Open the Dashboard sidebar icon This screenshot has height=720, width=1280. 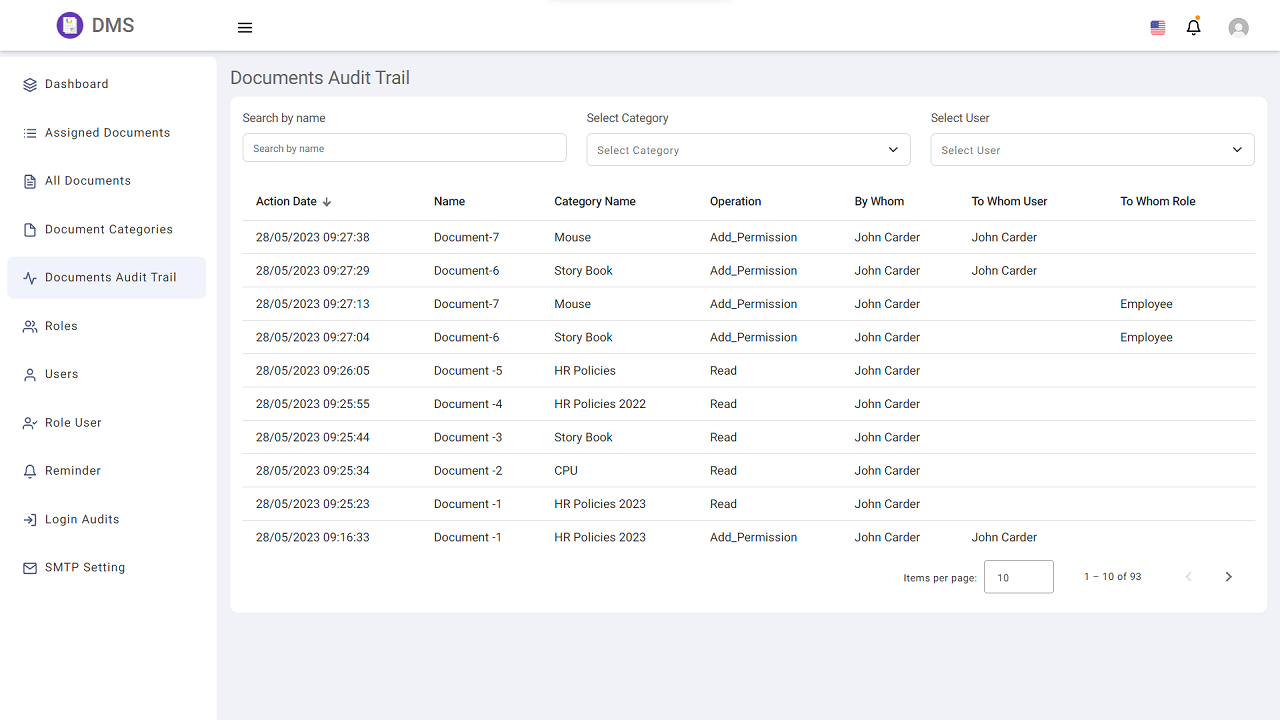[x=29, y=84]
